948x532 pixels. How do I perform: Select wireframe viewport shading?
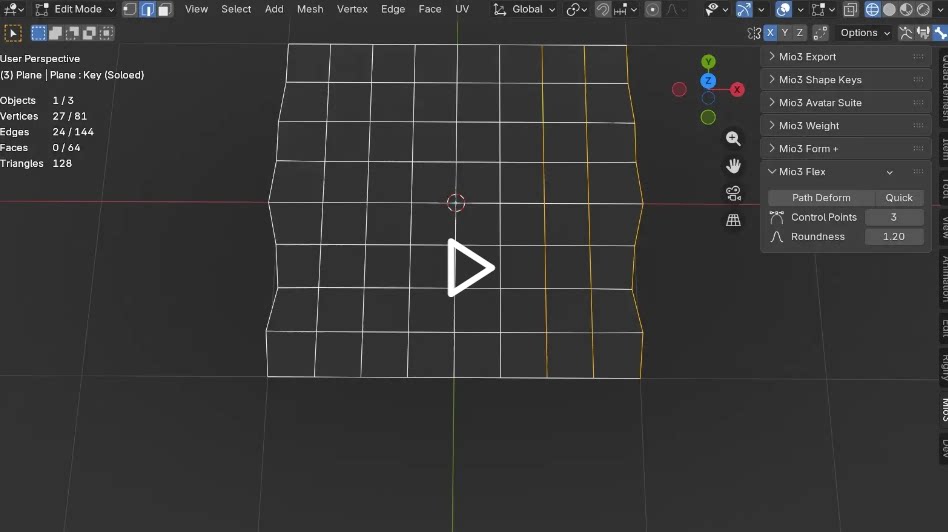tap(872, 9)
